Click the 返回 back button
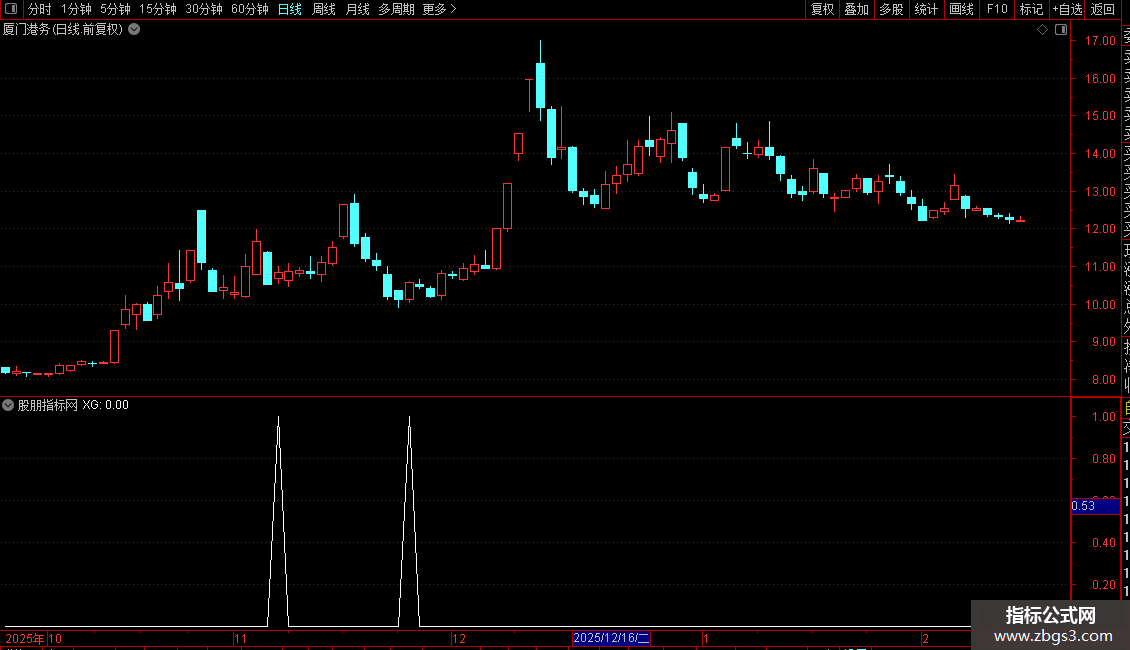Viewport: 1130px width, 650px height. pyautogui.click(x=1103, y=9)
